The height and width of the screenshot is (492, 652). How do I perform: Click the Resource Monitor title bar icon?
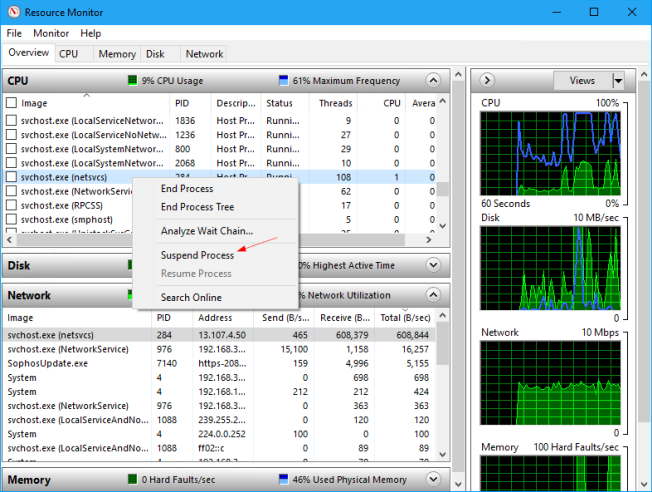pos(13,12)
